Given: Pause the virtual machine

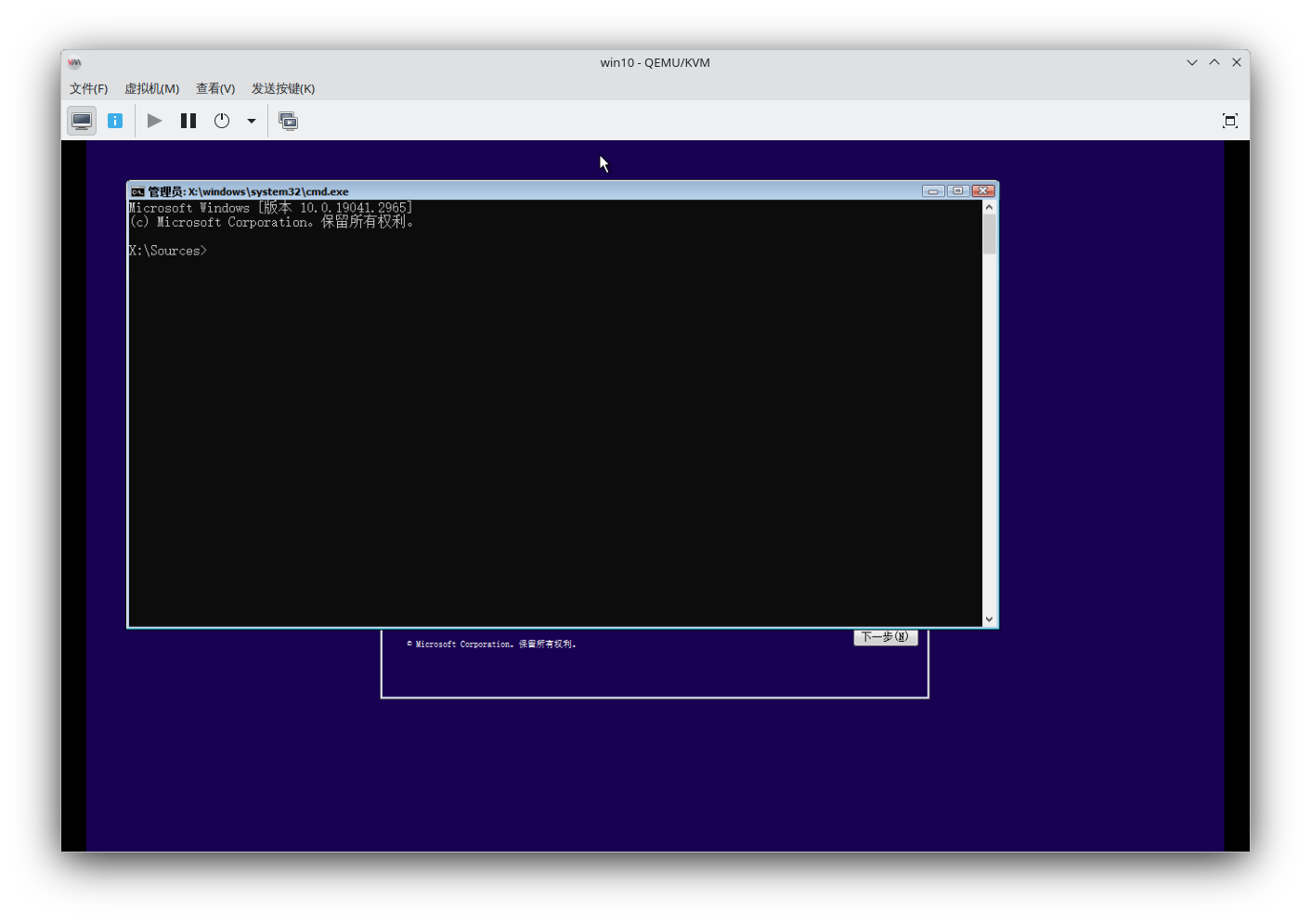Looking at the screenshot, I should pos(188,121).
